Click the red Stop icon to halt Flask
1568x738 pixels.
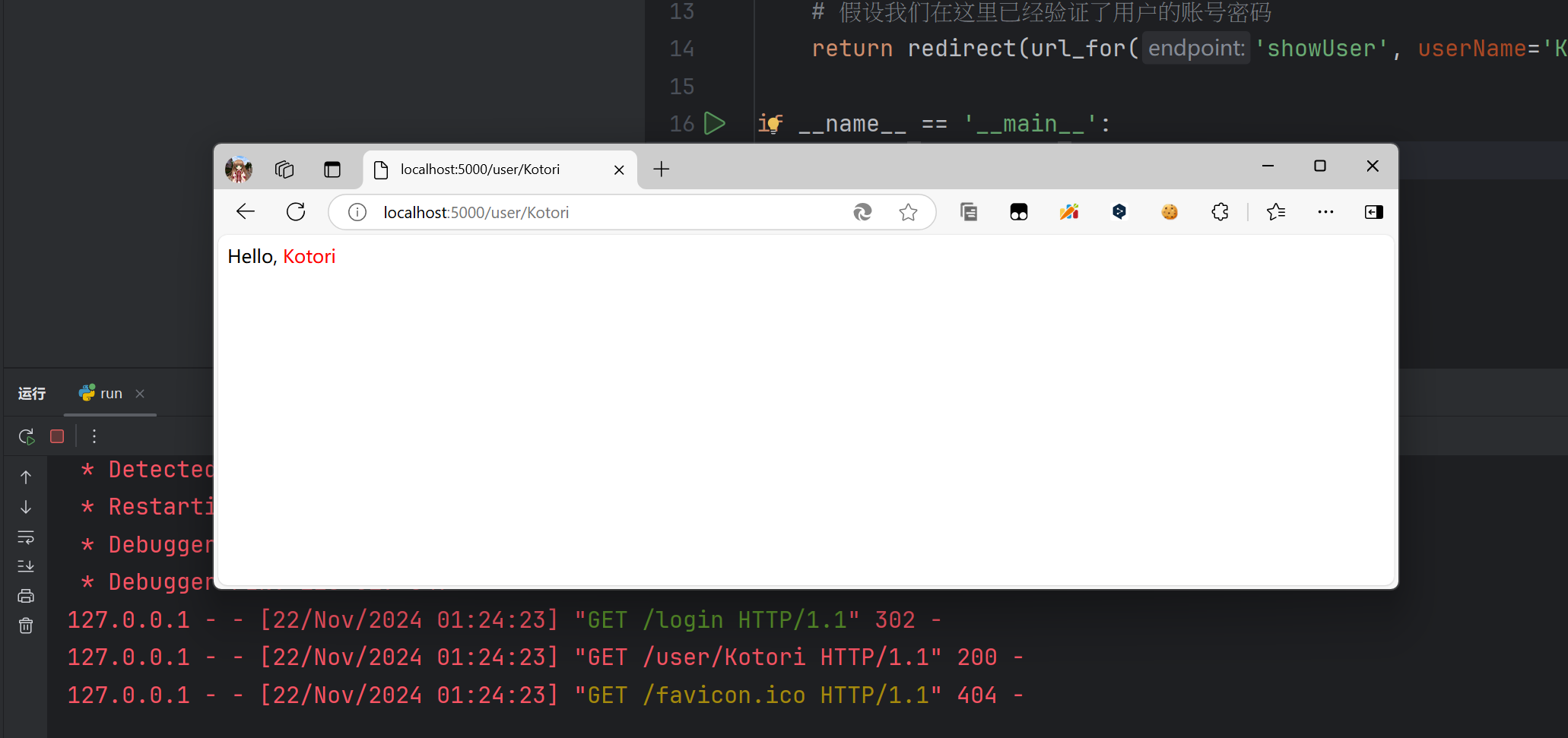56,436
